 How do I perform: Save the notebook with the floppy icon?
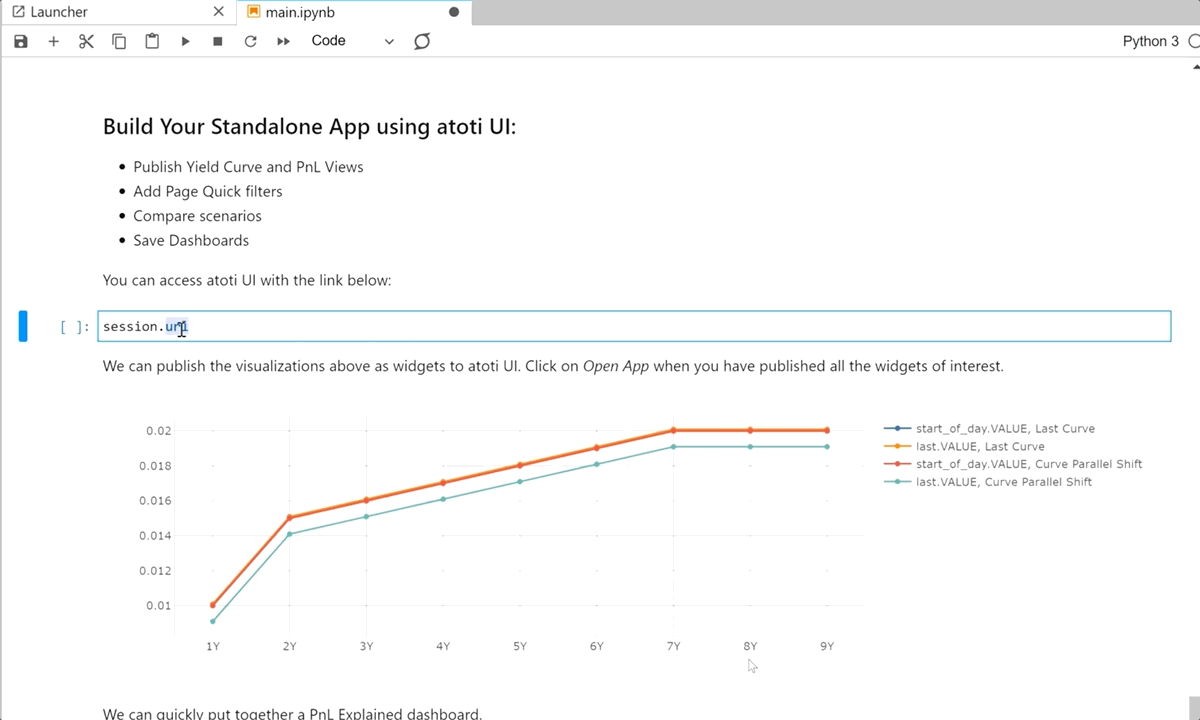pyautogui.click(x=21, y=41)
